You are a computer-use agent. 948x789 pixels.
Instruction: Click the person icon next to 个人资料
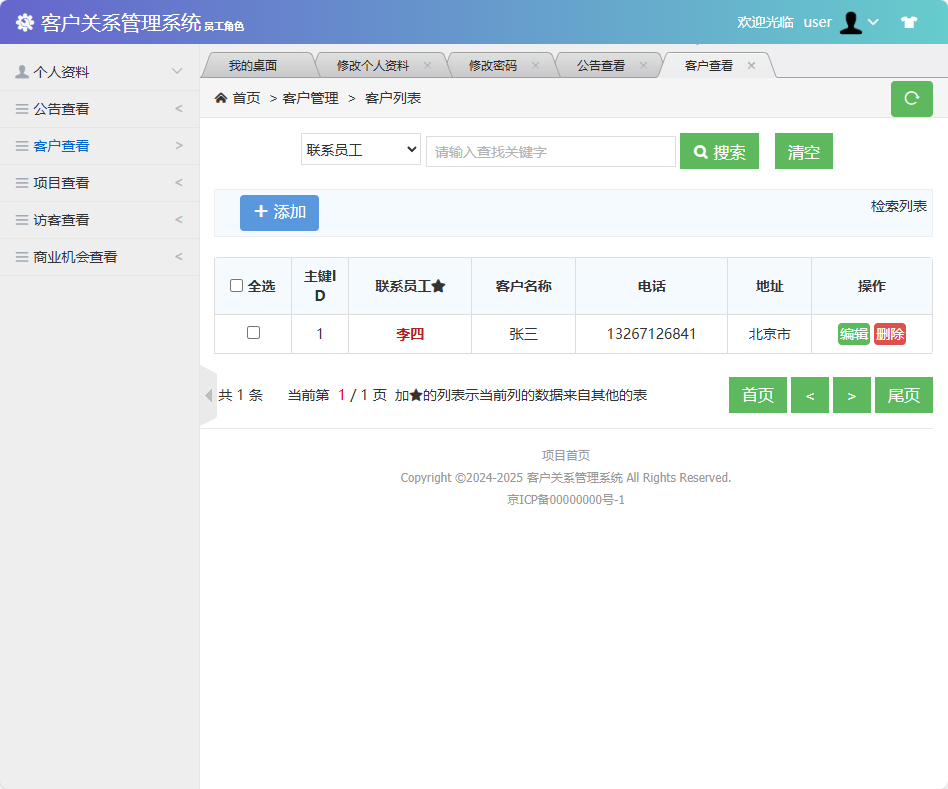[21, 71]
